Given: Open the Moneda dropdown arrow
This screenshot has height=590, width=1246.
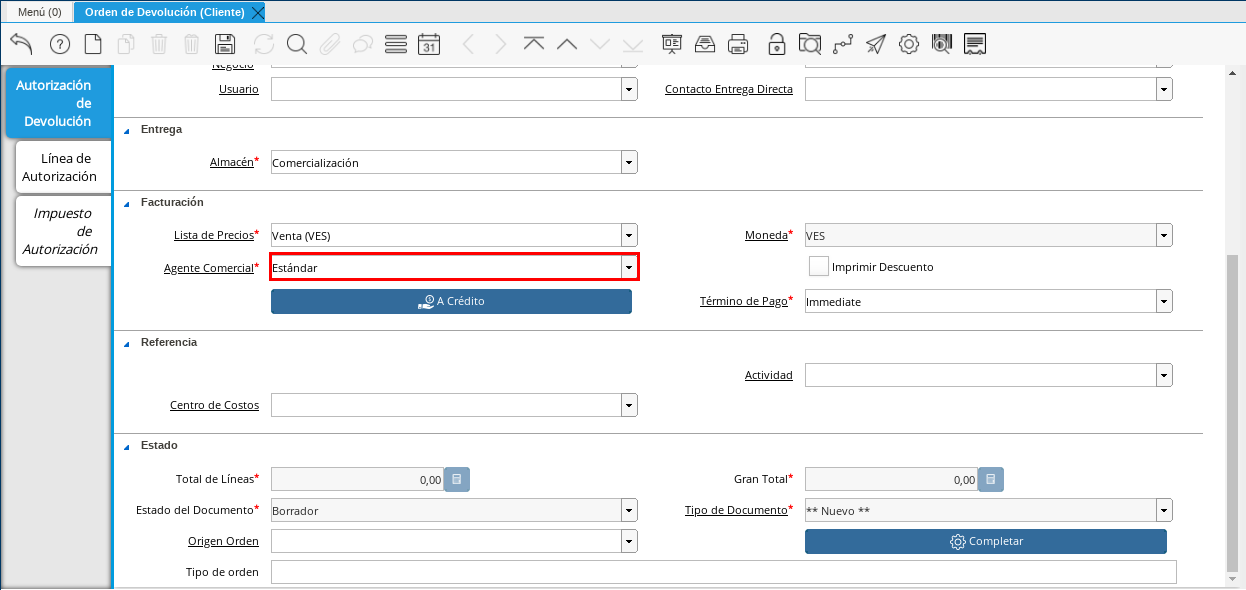Looking at the screenshot, I should (x=1164, y=236).
